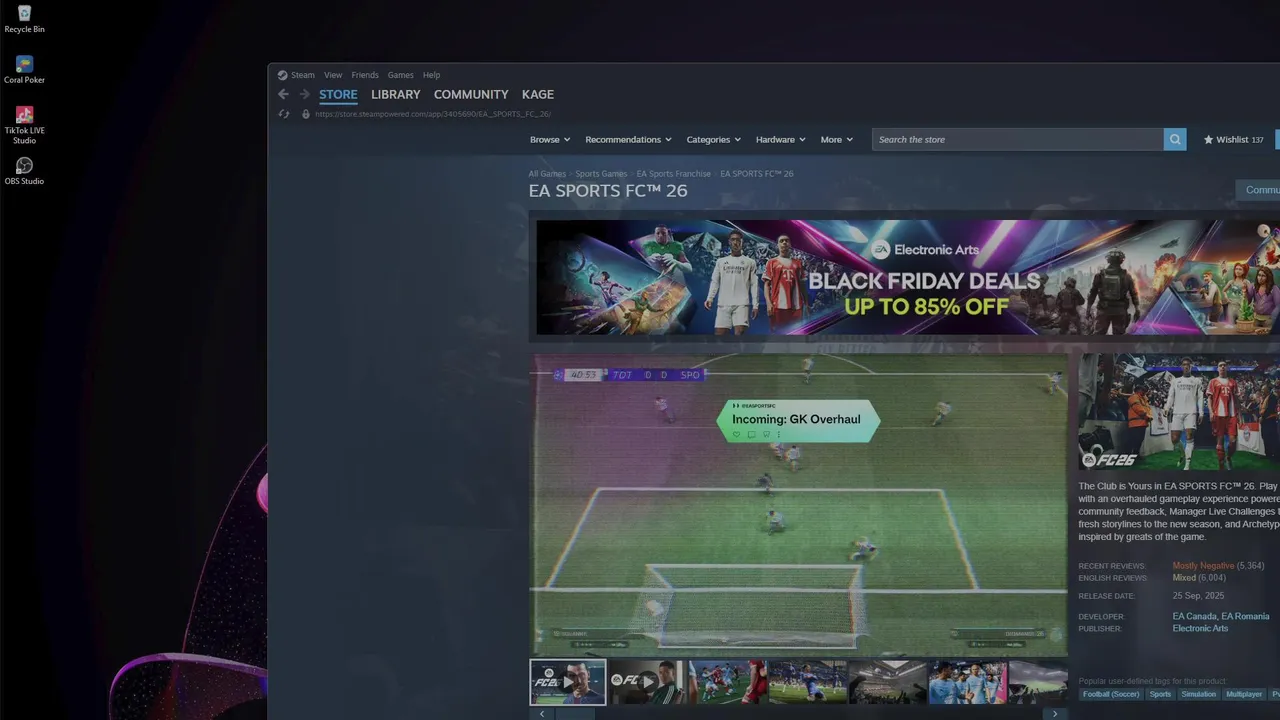Click the thumbnail strip right arrow

click(x=1054, y=714)
